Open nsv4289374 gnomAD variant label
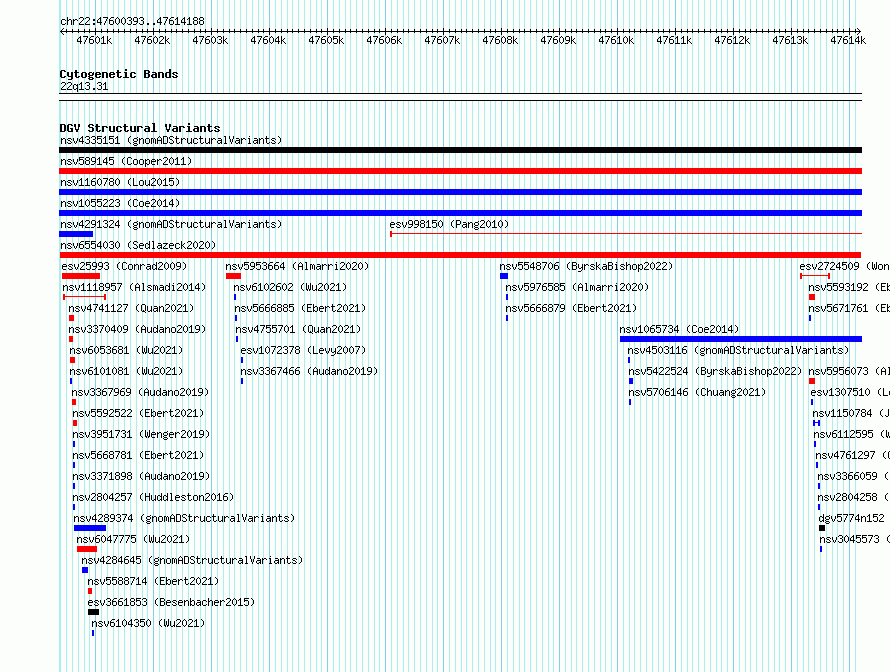Screen dimensions: 890x672 (184, 518)
